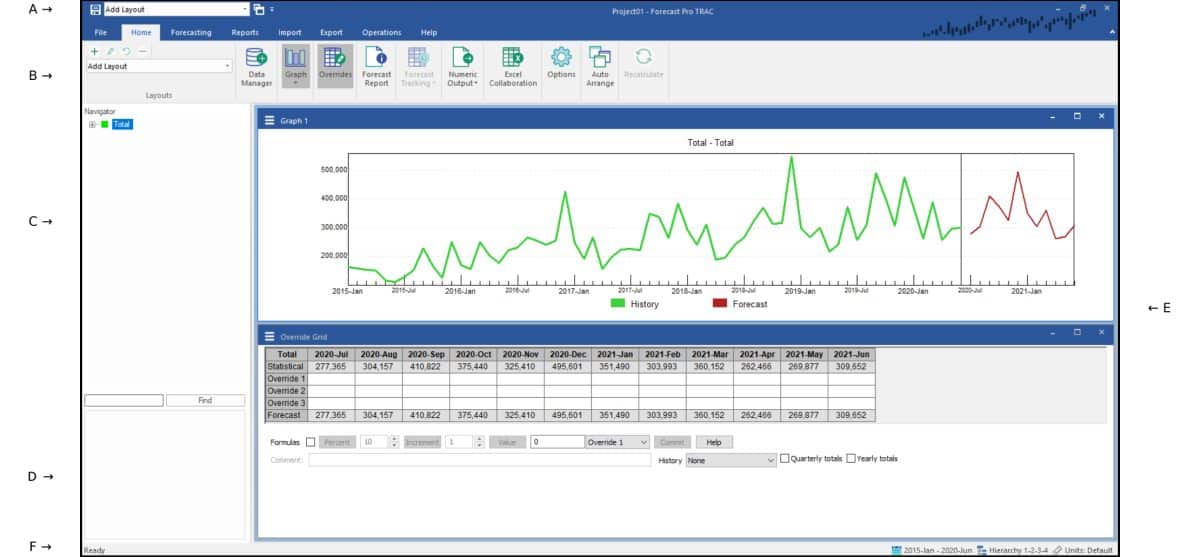Click the green plus add layout icon
The image size is (1200, 557).
94,51
